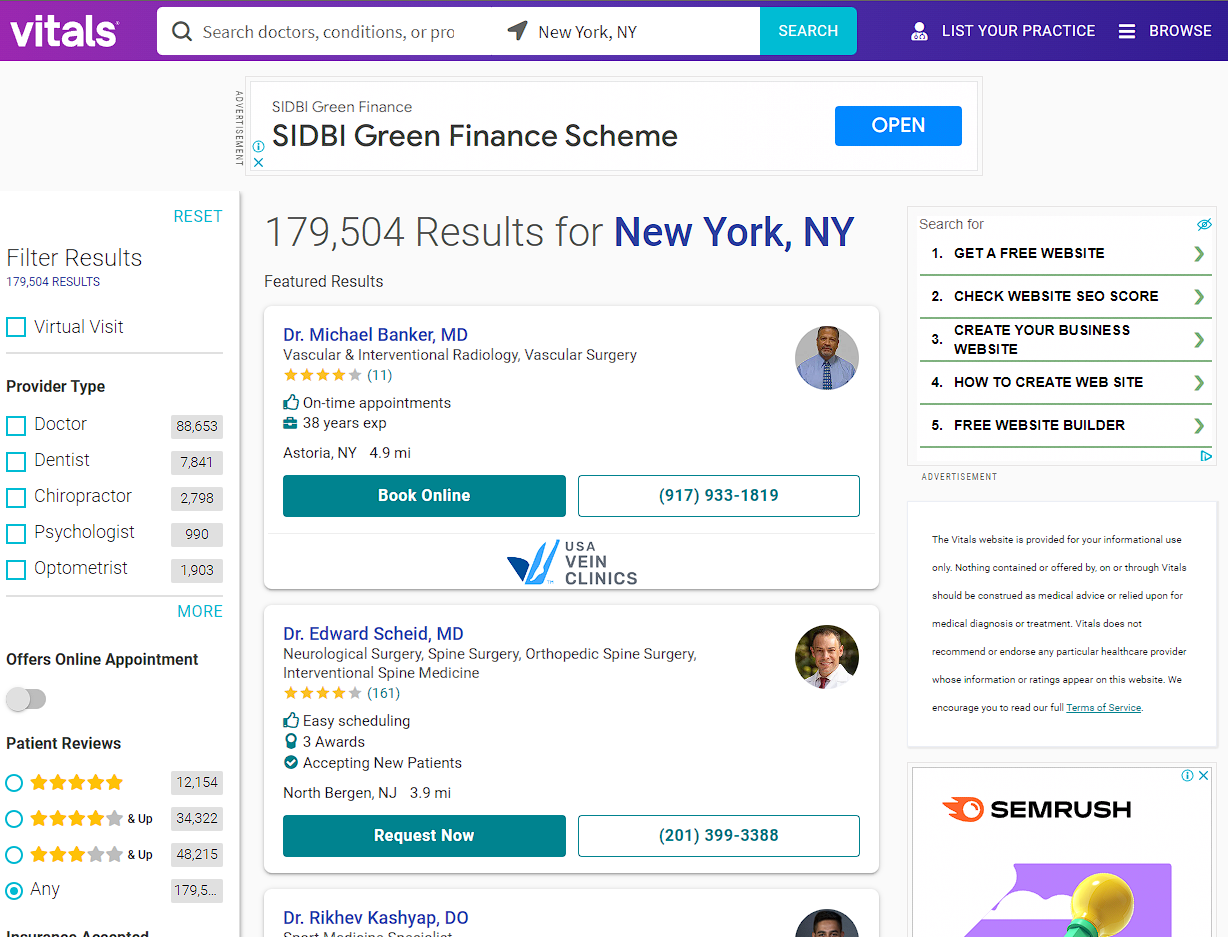Click the thumbs-up icon next to Easy scheduling
Image resolution: width=1228 pixels, height=937 pixels.
[x=291, y=720]
